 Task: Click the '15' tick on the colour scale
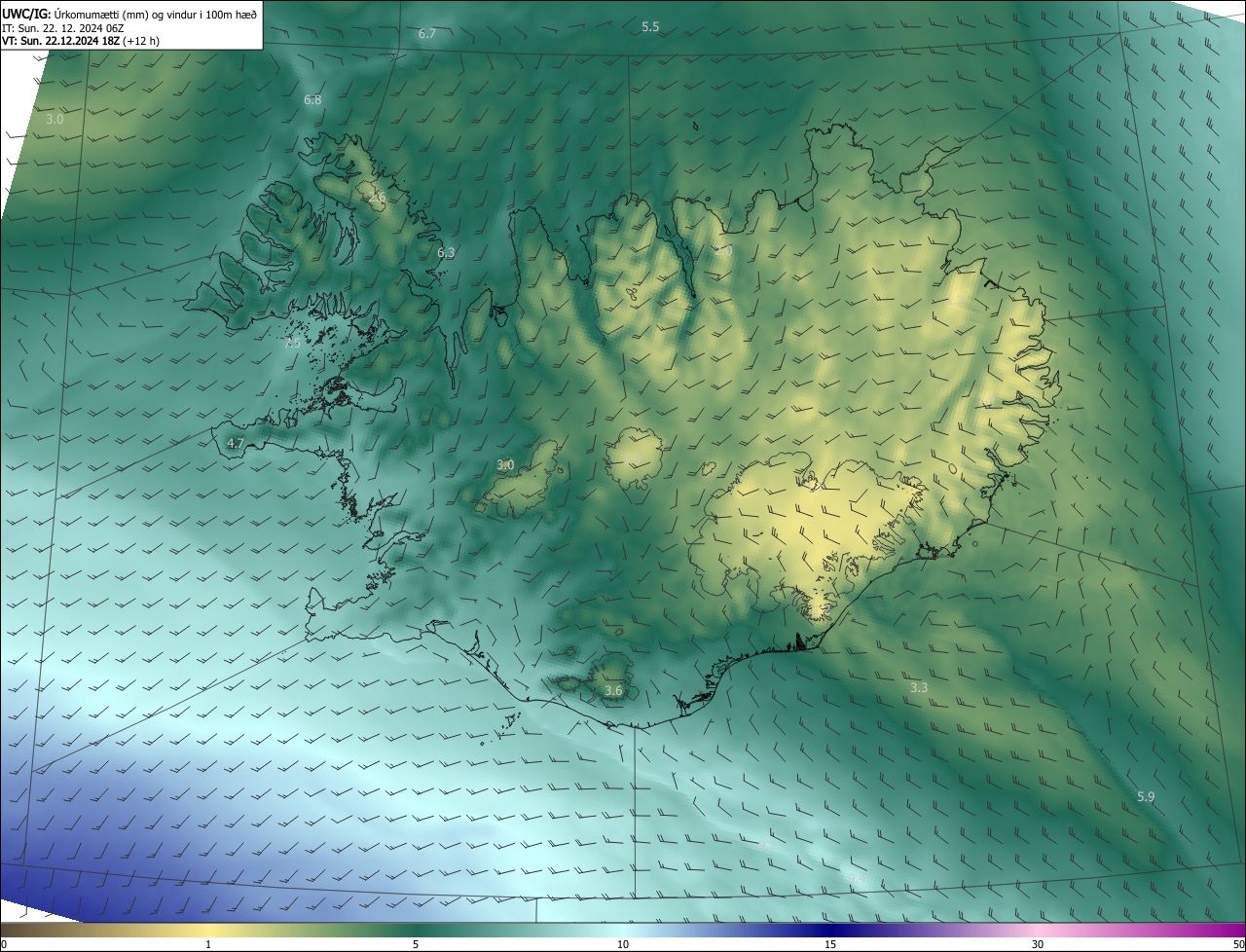pyautogui.click(x=830, y=944)
